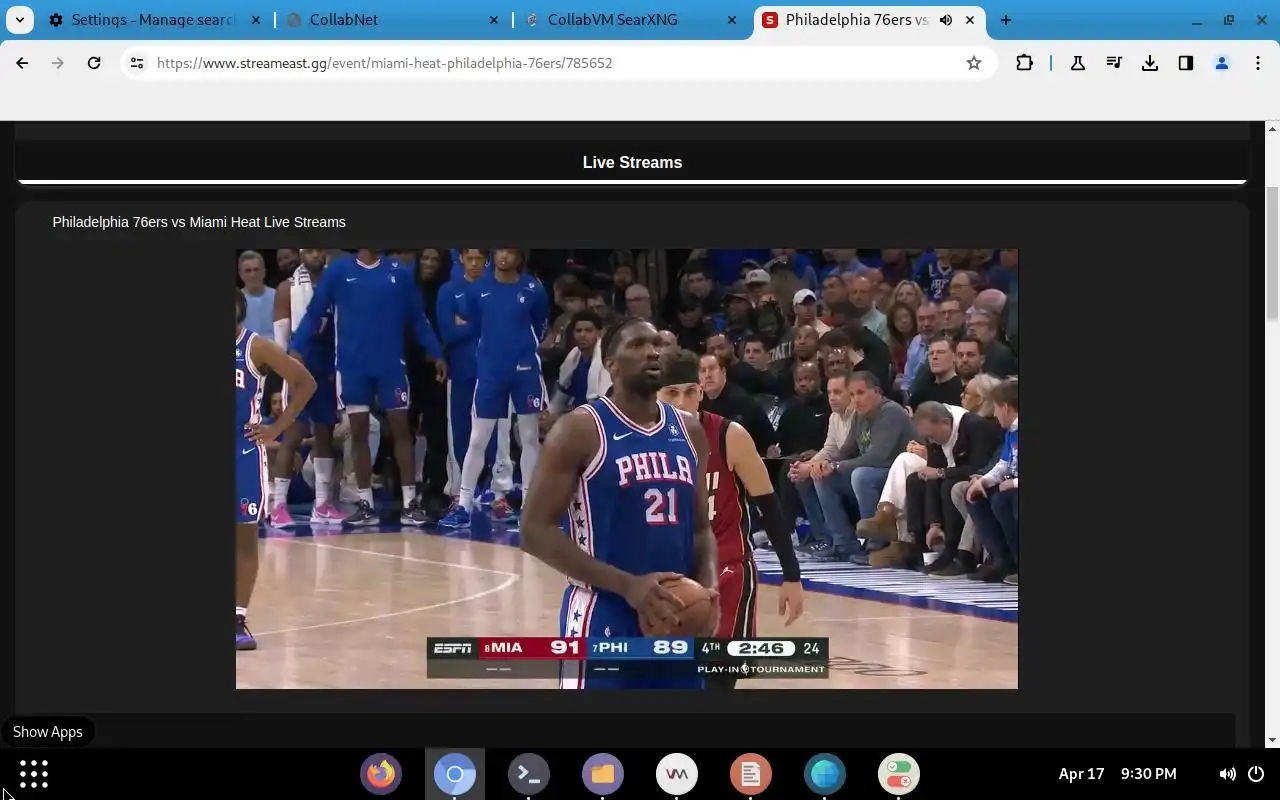Reload the streameast page
The height and width of the screenshot is (800, 1280).
[x=94, y=63]
